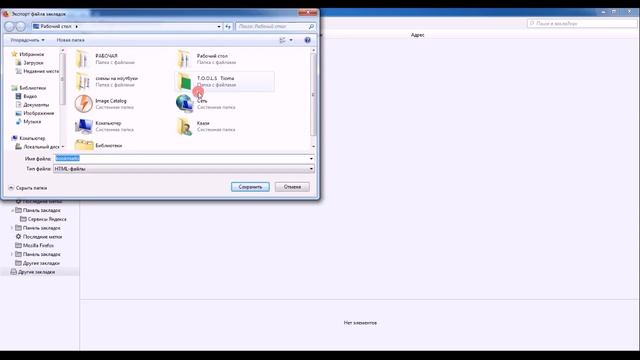Close the export dialog with the red X
640x360 pixels.
coord(308,13)
